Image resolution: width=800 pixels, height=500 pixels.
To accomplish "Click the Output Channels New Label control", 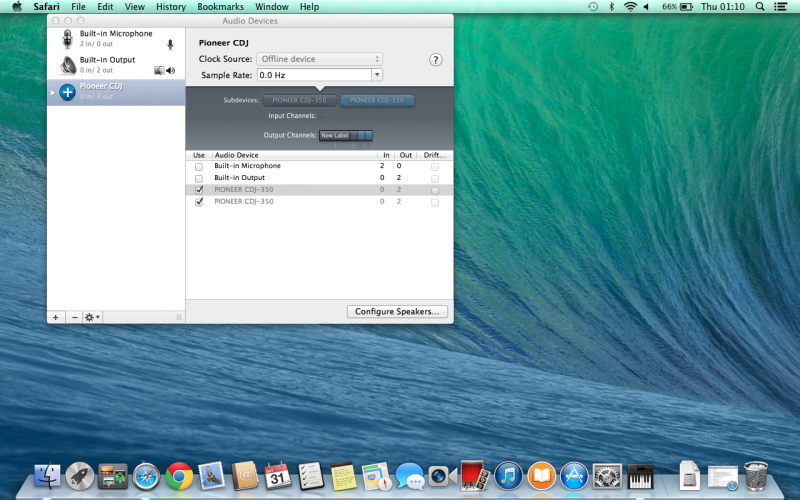I will click(x=345, y=135).
